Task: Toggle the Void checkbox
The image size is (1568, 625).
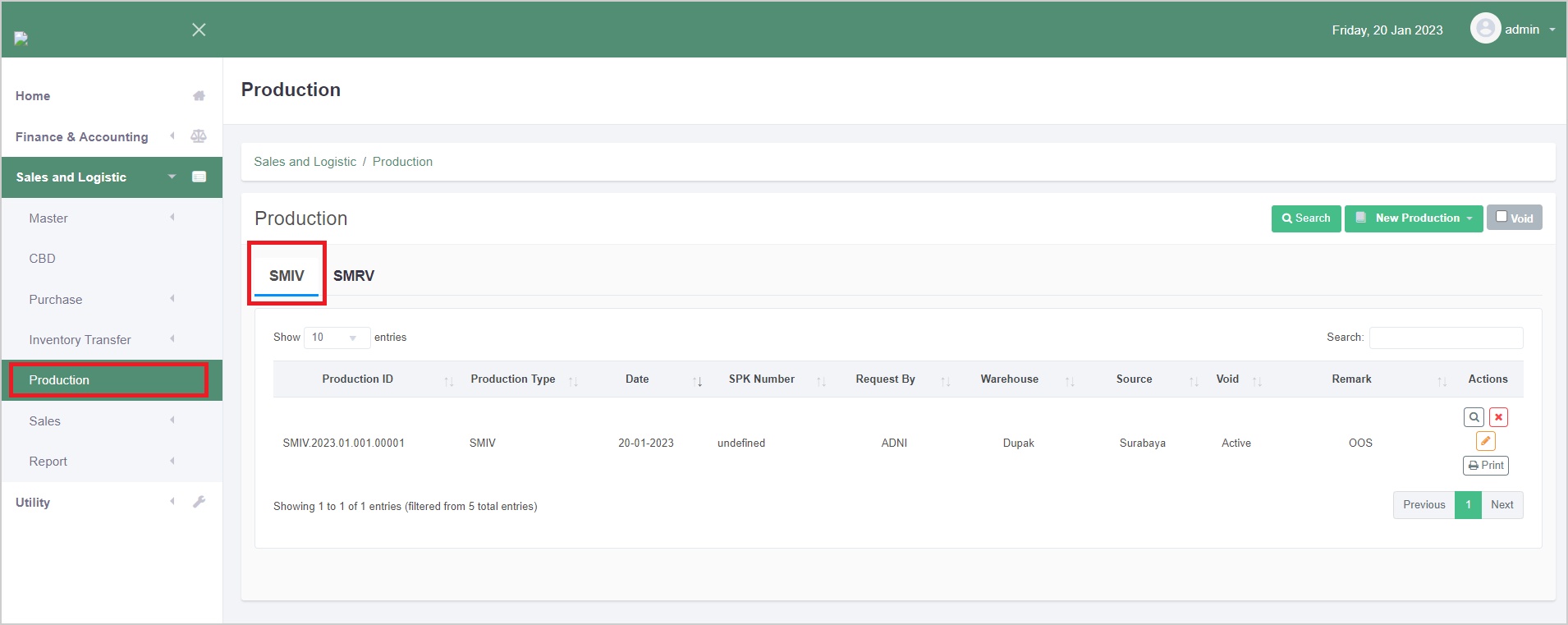Action: (x=1502, y=217)
